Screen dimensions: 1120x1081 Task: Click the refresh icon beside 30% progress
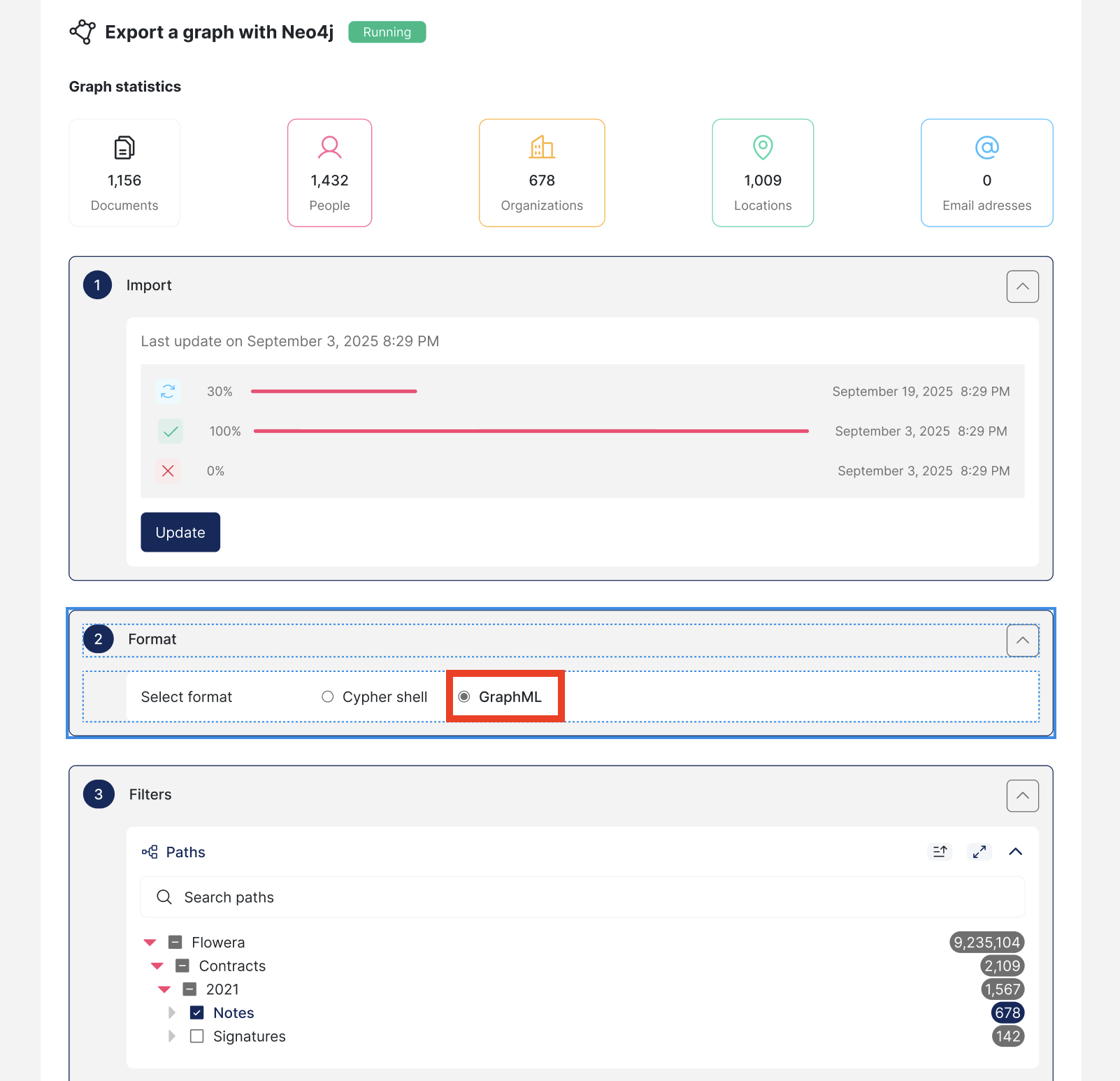(x=168, y=392)
